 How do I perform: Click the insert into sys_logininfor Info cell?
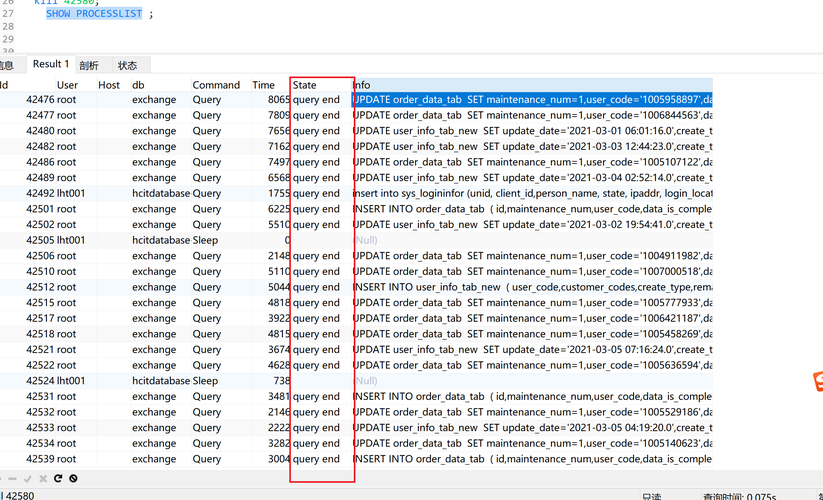pos(532,194)
